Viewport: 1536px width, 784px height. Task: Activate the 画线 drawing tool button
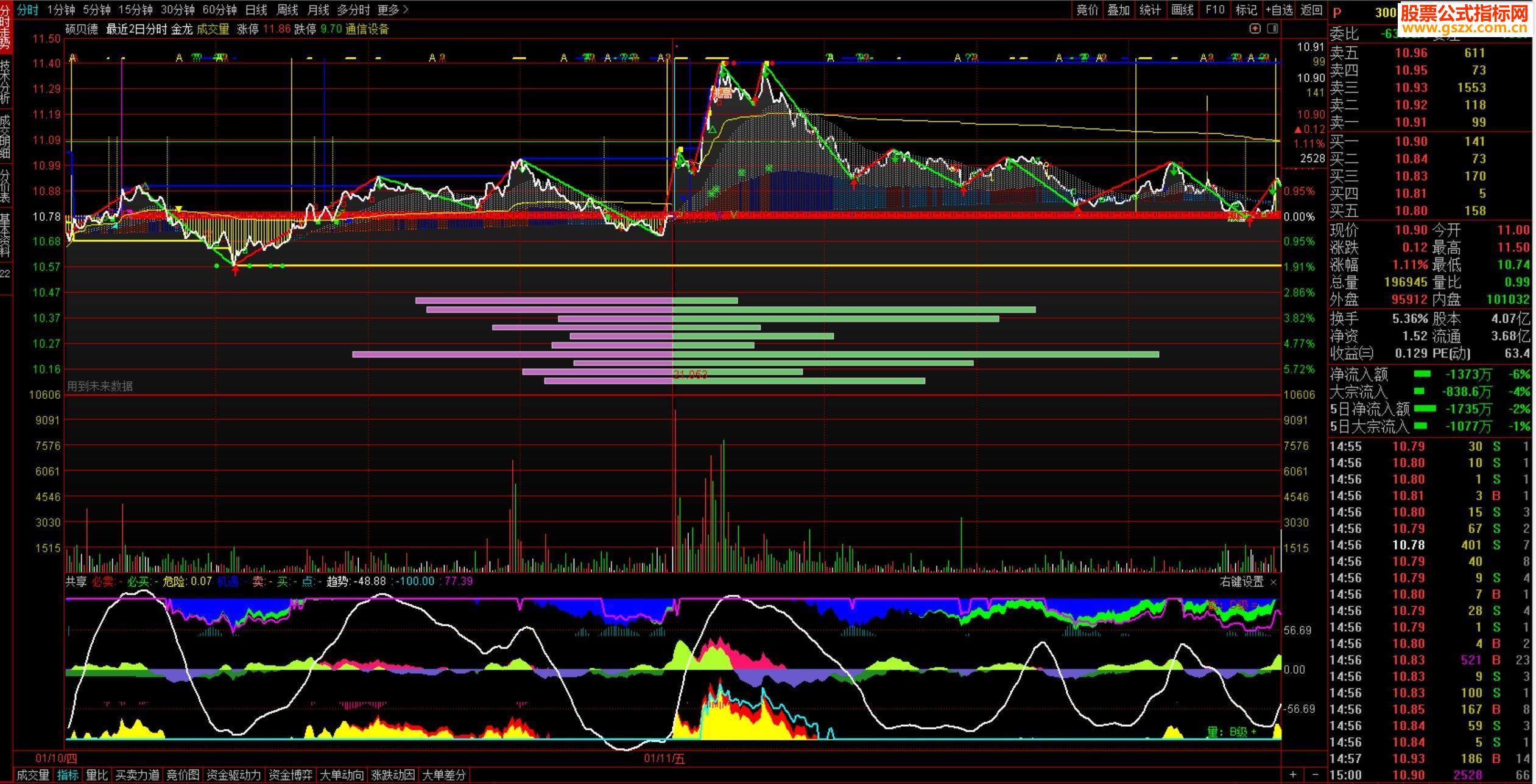[x=1182, y=10]
